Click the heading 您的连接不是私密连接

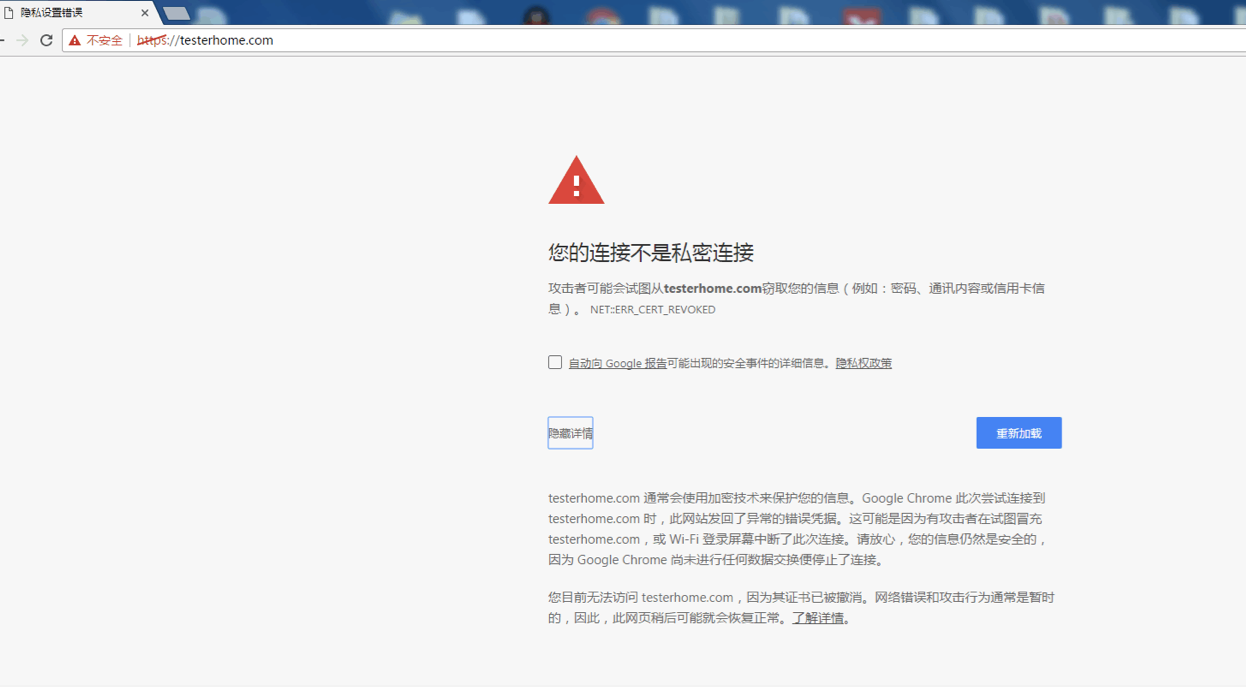coord(651,253)
